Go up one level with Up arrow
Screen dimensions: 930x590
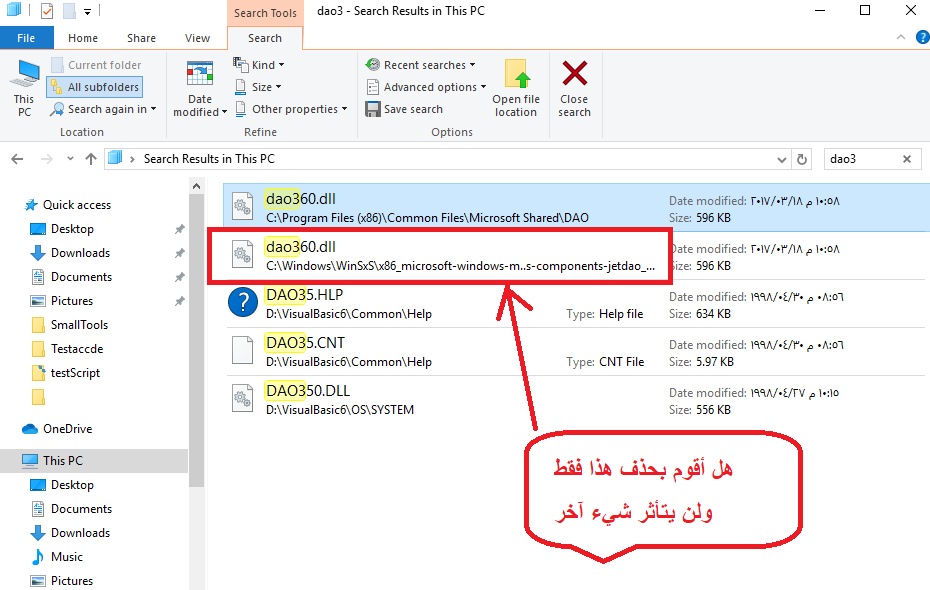coord(91,159)
